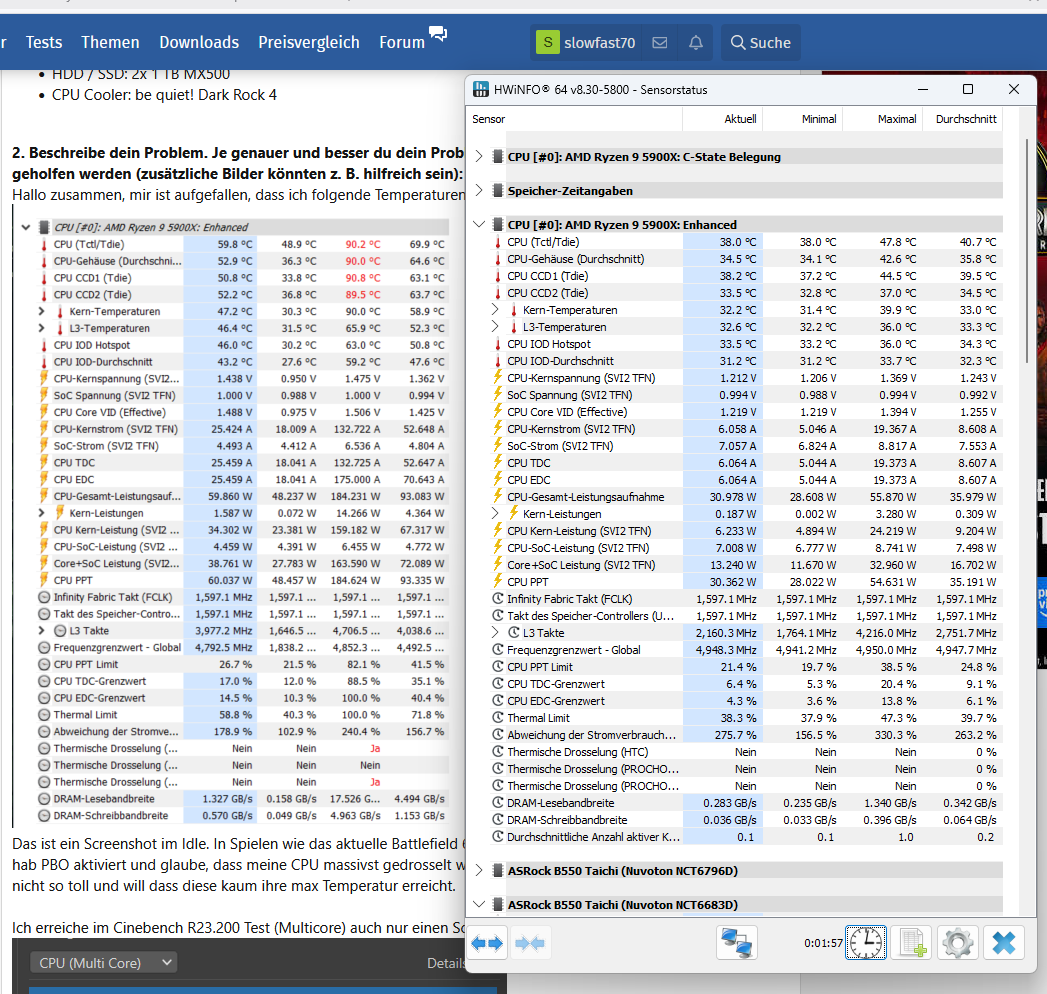The width and height of the screenshot is (1047, 994).
Task: Expand Kern-Temperaturen in the HWiNFO window
Action: pos(495,309)
